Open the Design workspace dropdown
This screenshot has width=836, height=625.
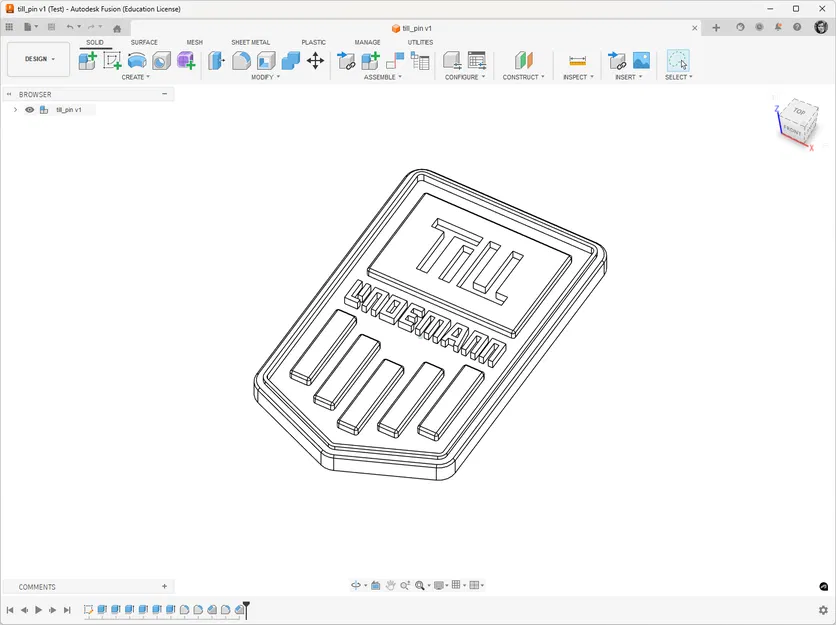coord(38,58)
